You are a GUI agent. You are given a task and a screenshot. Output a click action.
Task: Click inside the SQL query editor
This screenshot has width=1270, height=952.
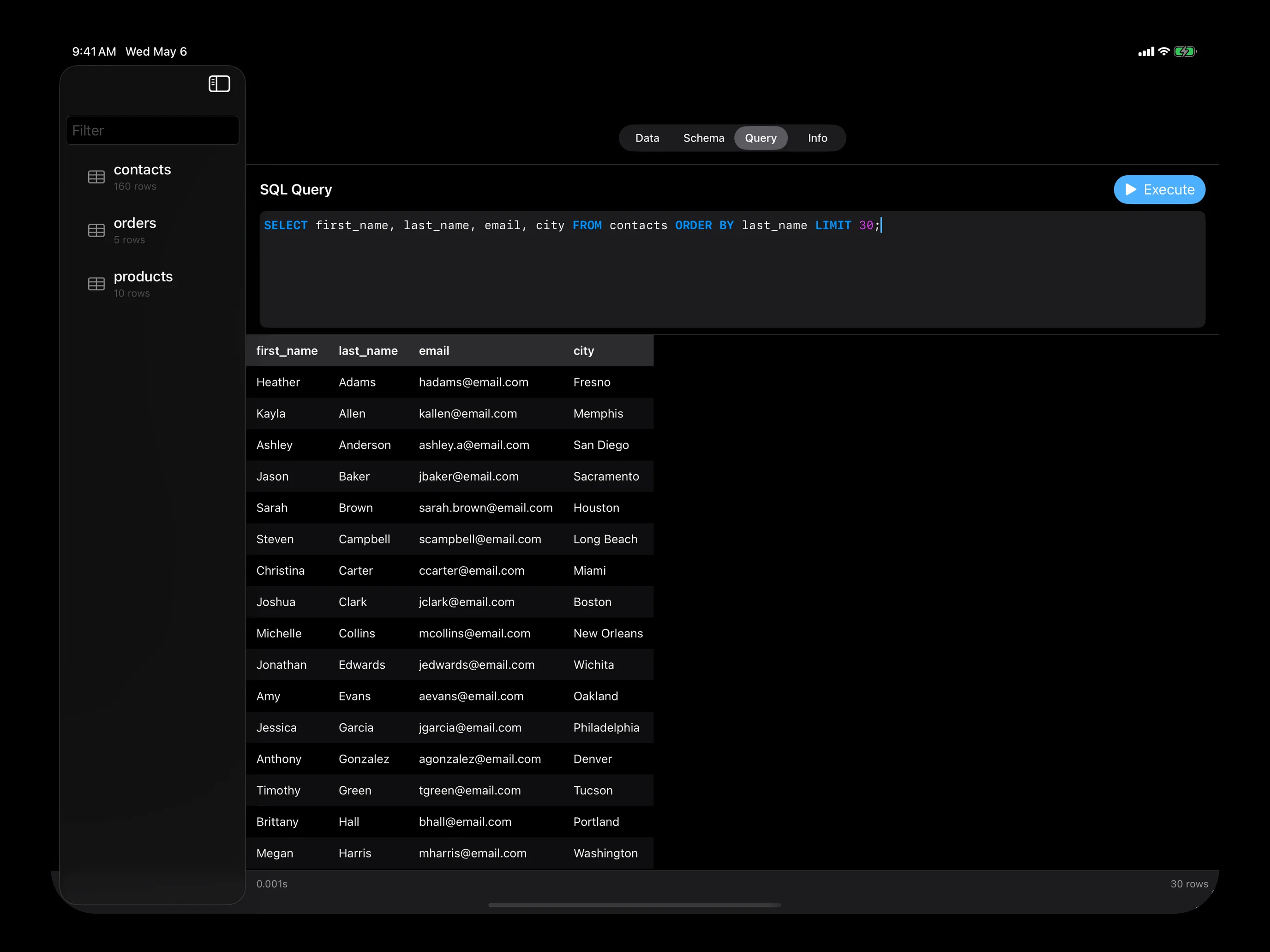[732, 269]
